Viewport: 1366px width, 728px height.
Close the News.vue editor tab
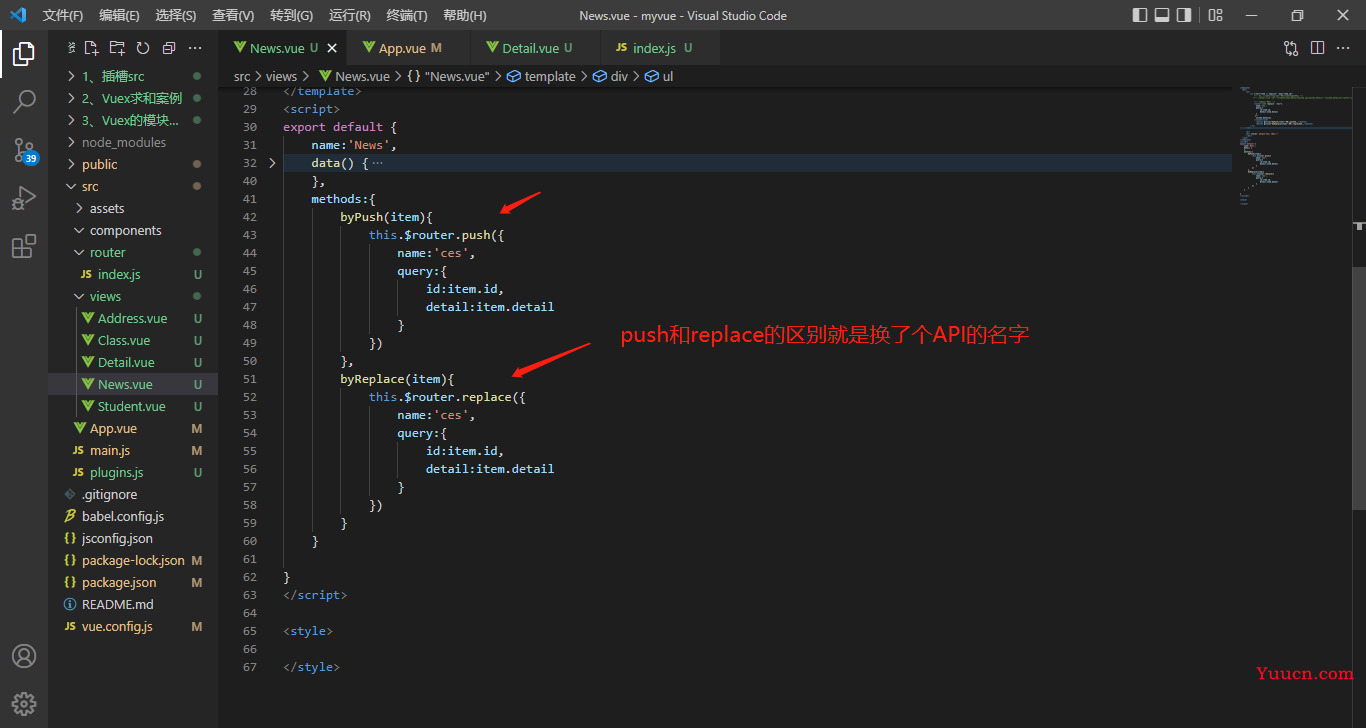coord(332,48)
